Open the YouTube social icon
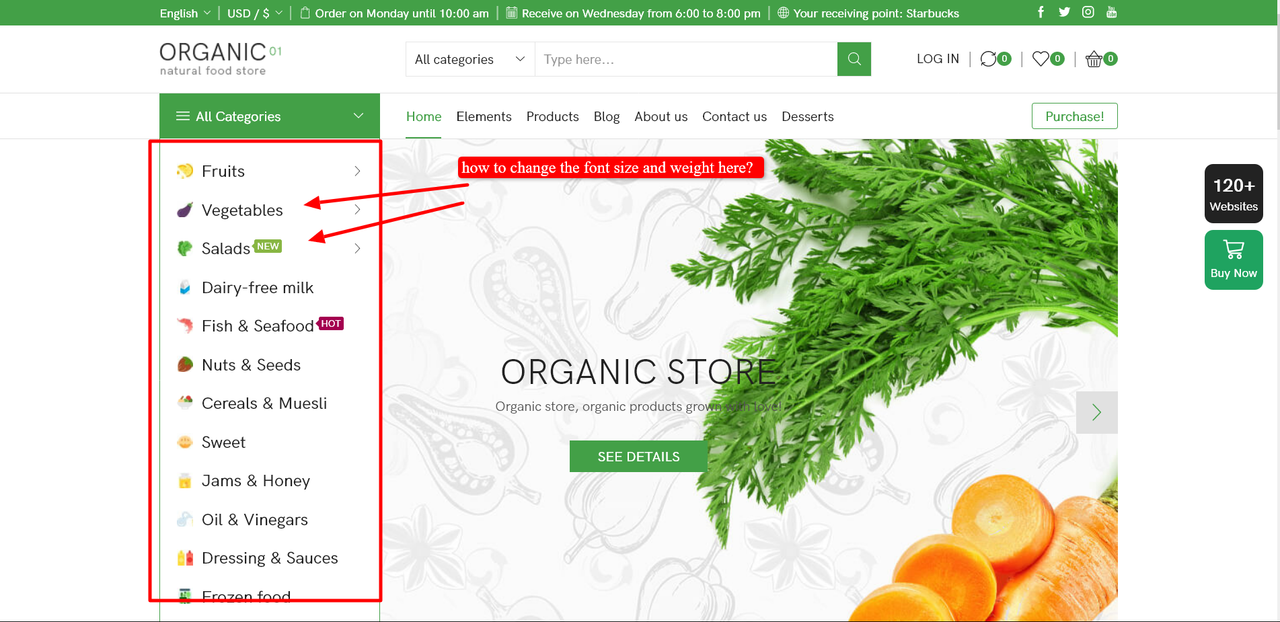This screenshot has height=622, width=1280. (x=1111, y=12)
